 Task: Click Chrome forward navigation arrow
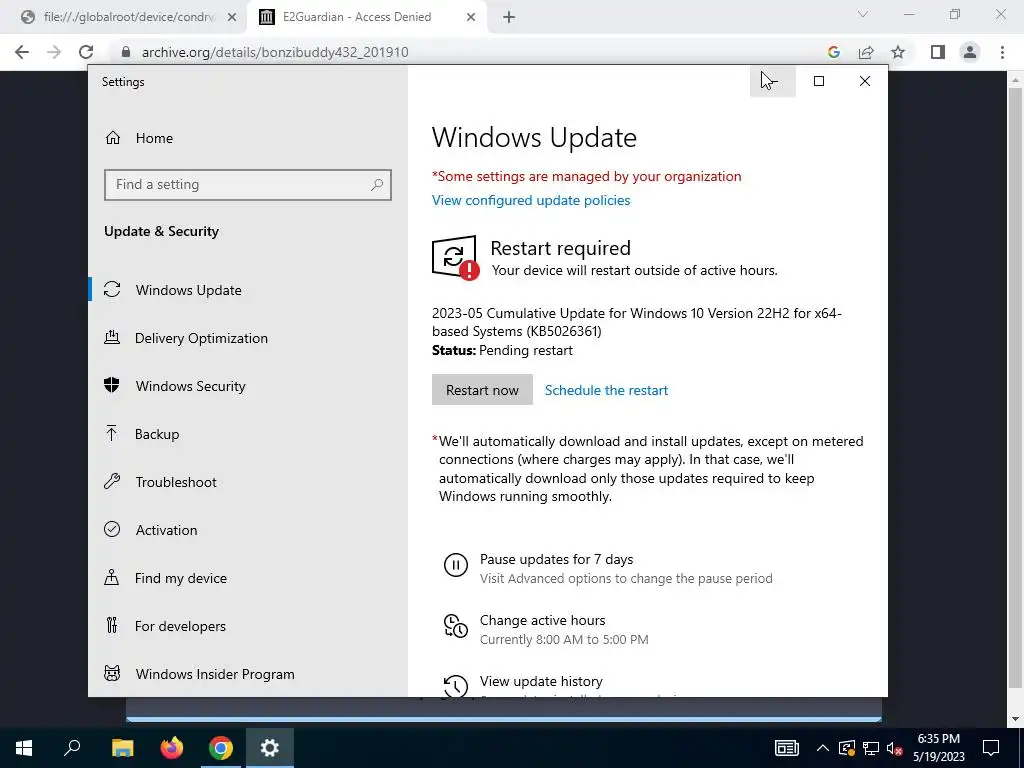pyautogui.click(x=54, y=52)
